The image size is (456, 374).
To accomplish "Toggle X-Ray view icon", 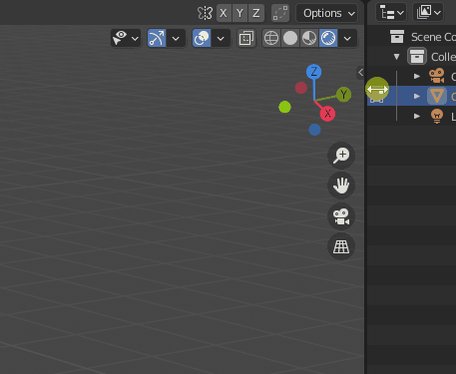I will pyautogui.click(x=246, y=38).
